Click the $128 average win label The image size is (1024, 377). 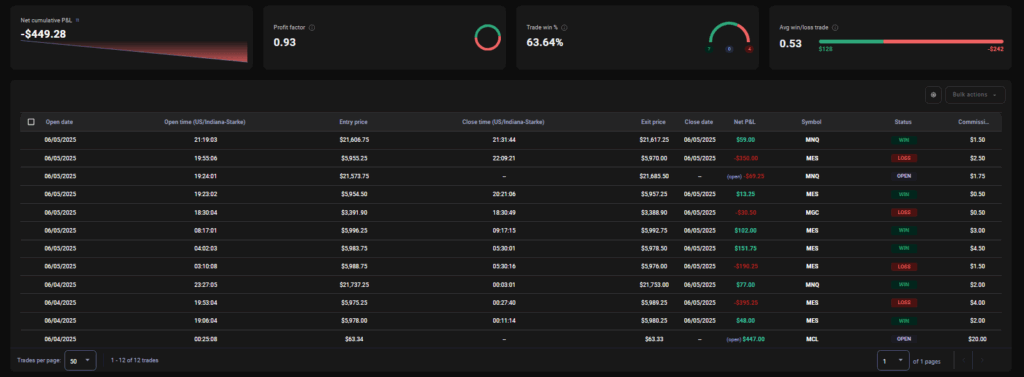click(x=825, y=49)
